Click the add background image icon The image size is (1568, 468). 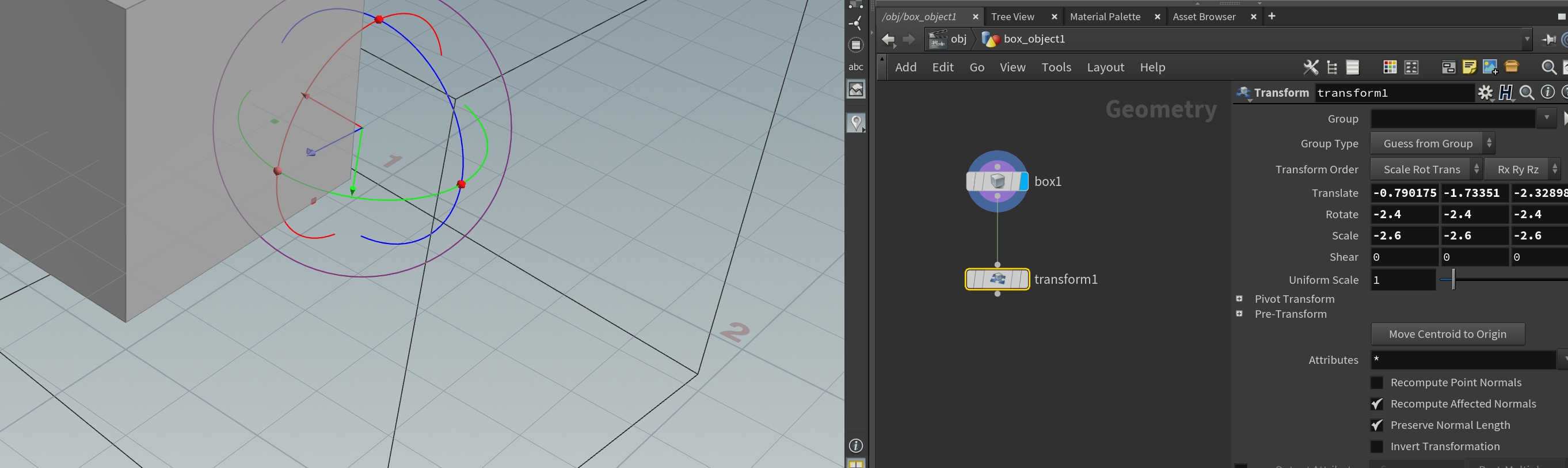tap(1490, 67)
